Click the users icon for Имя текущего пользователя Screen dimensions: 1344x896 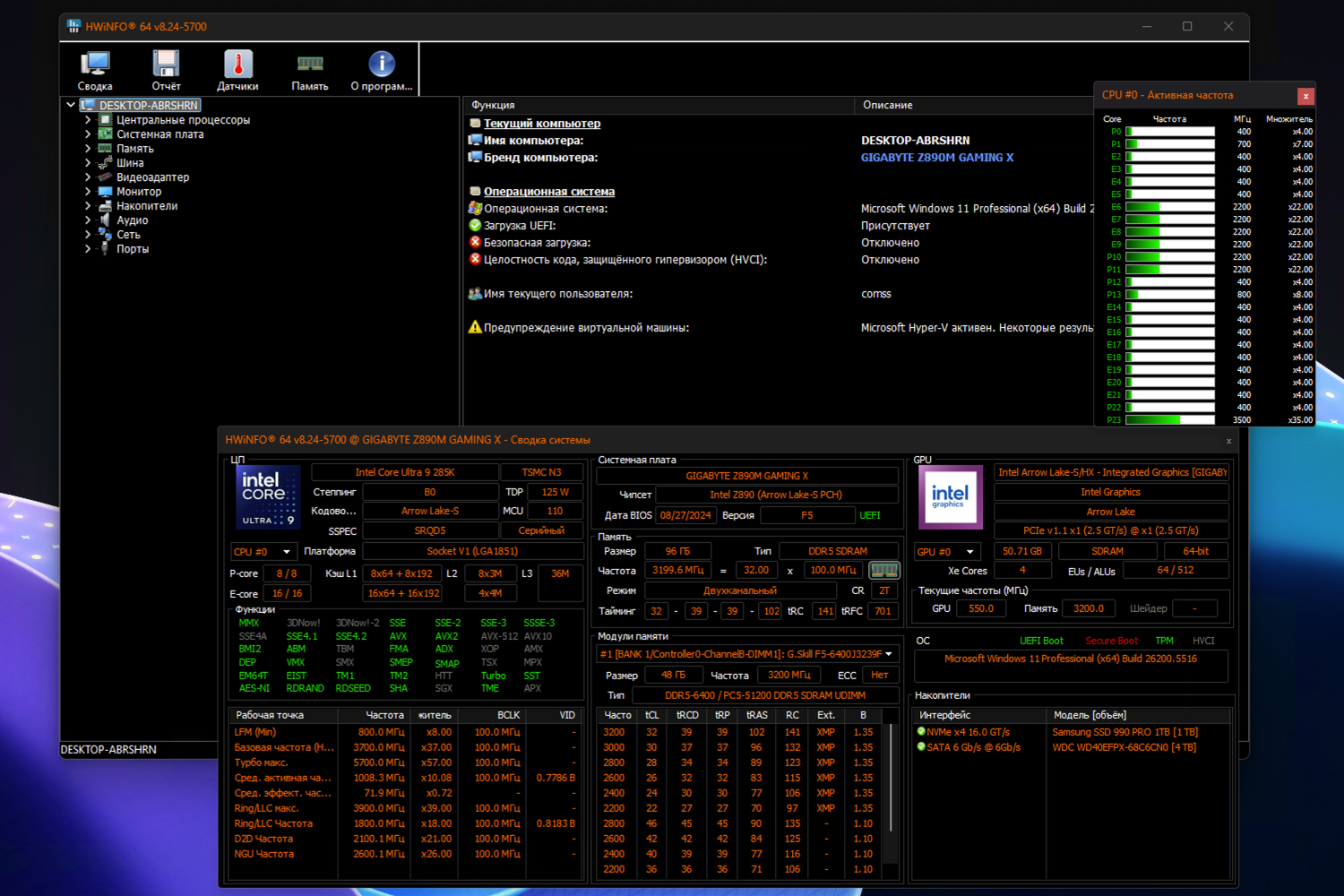tap(476, 294)
